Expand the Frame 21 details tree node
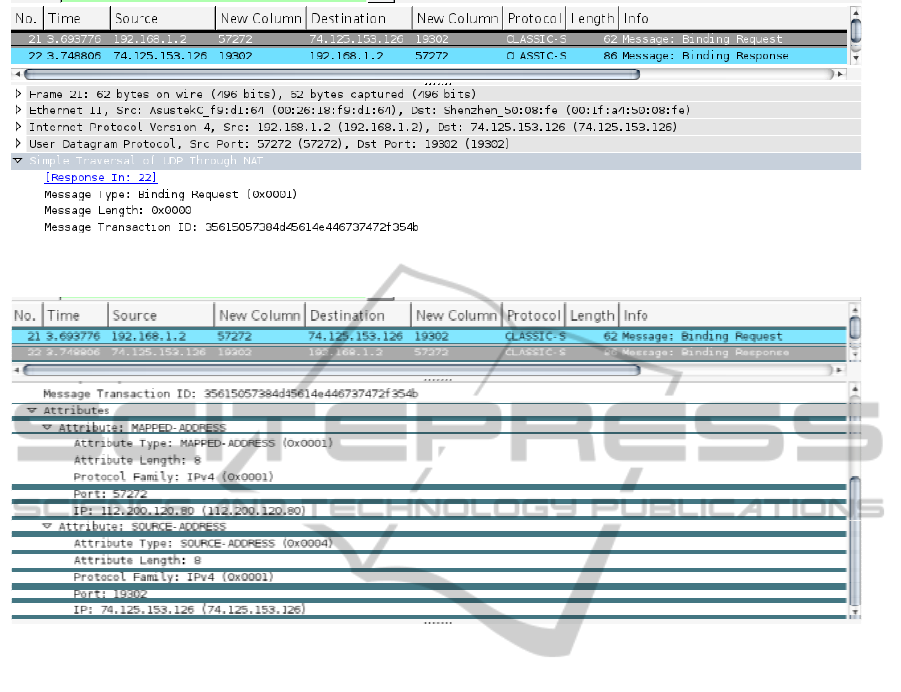 [19, 94]
